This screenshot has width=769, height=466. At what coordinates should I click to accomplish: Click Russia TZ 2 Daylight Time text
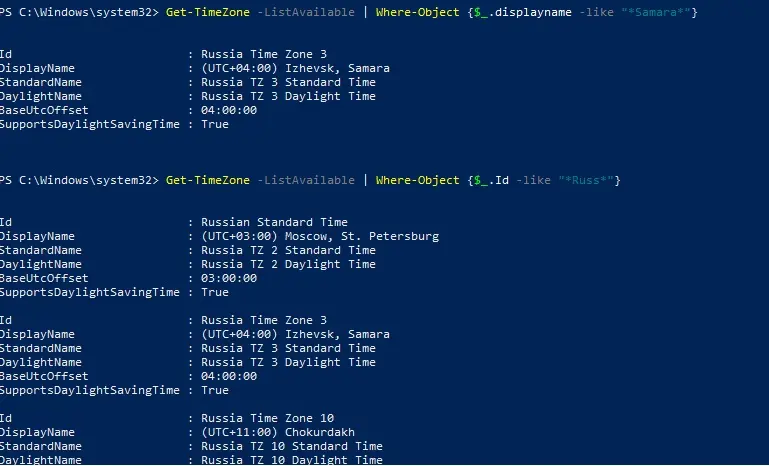click(x=288, y=264)
